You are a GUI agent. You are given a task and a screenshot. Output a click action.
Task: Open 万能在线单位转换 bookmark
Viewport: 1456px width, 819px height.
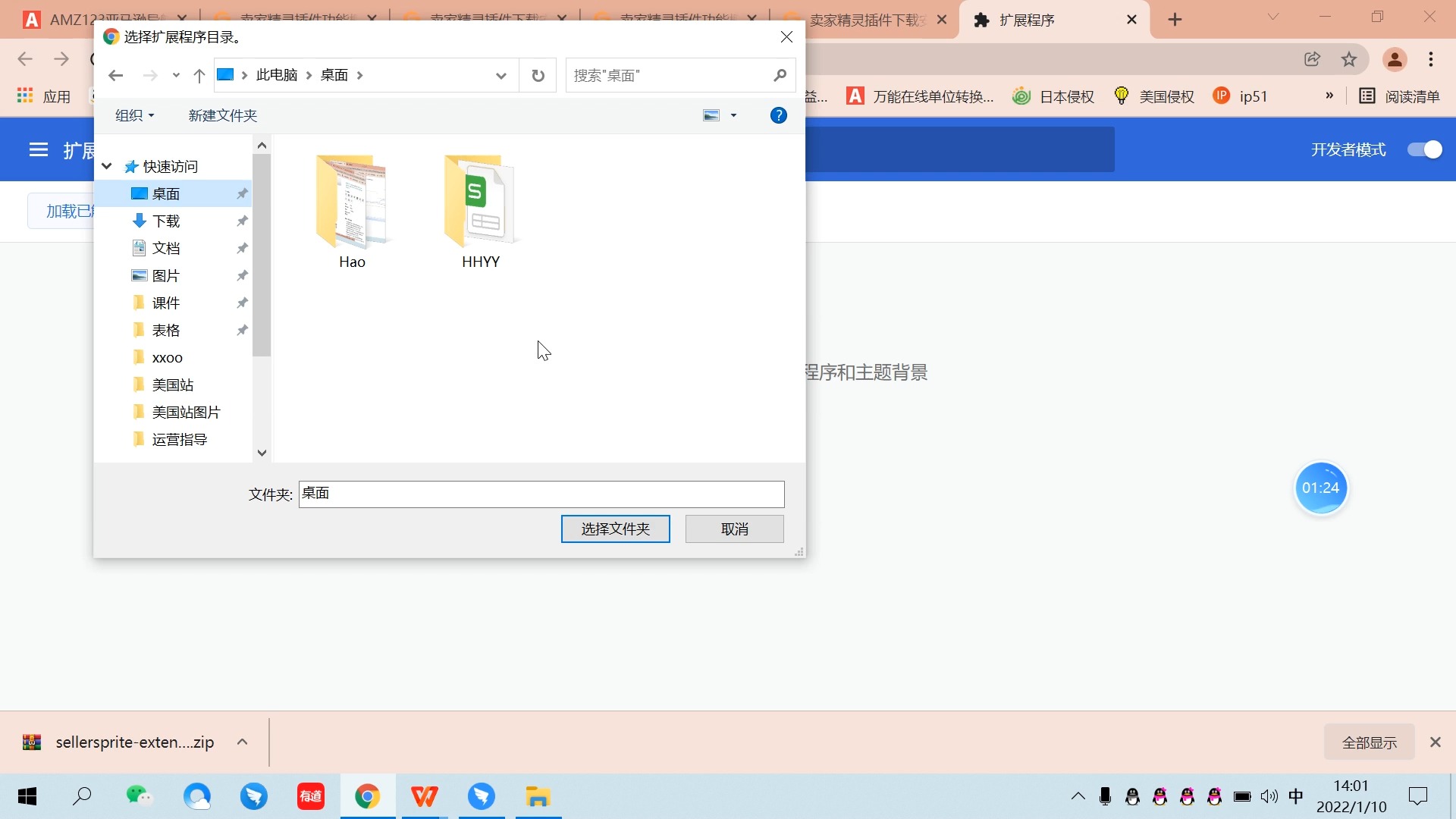[x=920, y=96]
